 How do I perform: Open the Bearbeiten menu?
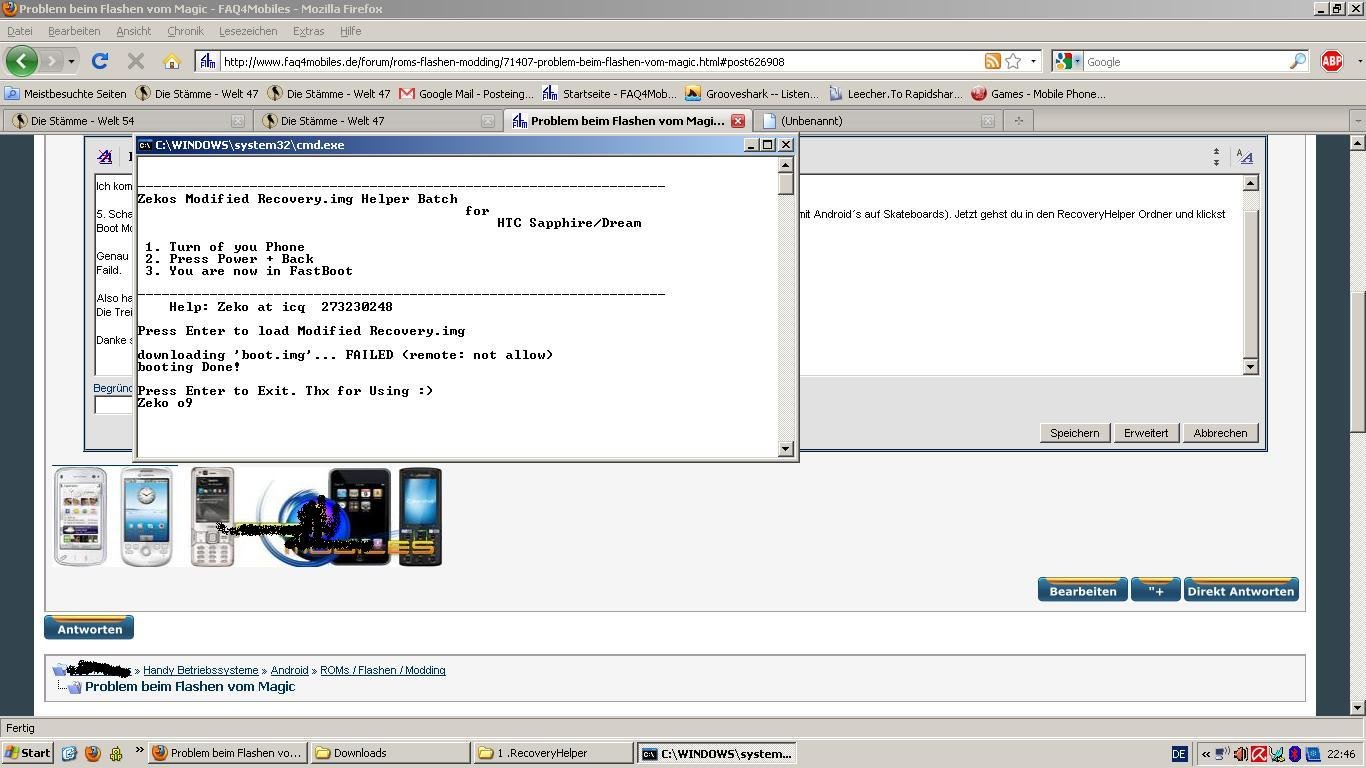[x=74, y=31]
